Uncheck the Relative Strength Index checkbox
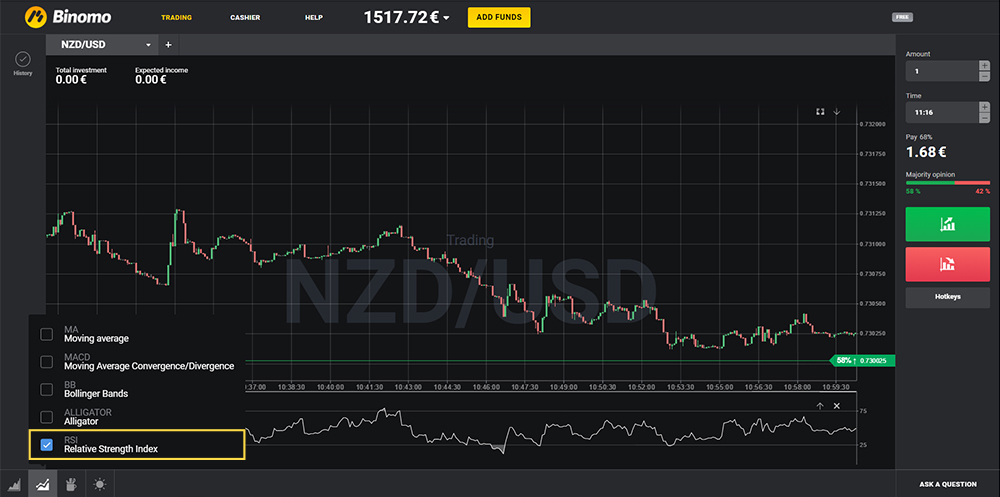 click(46, 444)
